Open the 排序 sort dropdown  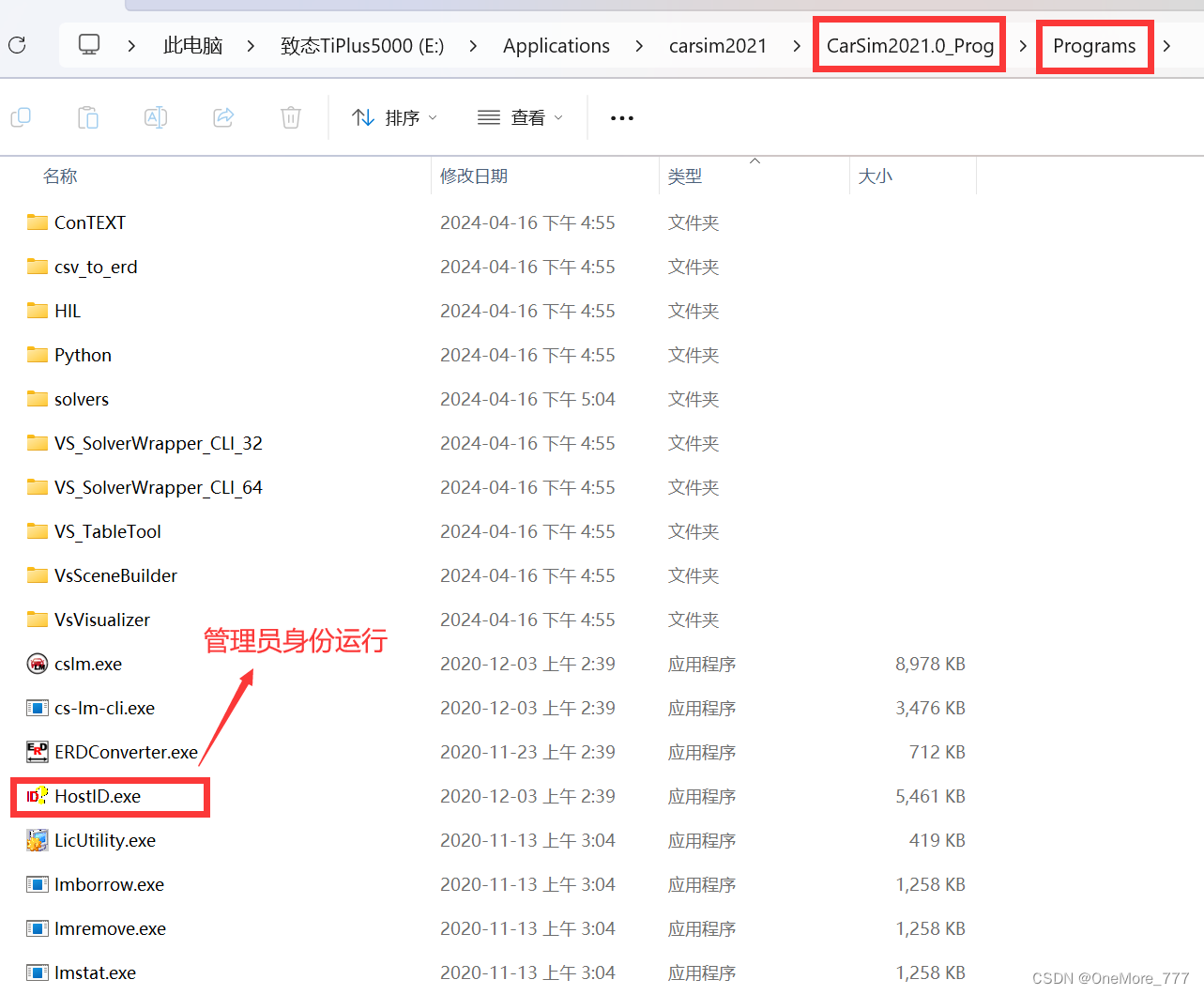click(394, 117)
